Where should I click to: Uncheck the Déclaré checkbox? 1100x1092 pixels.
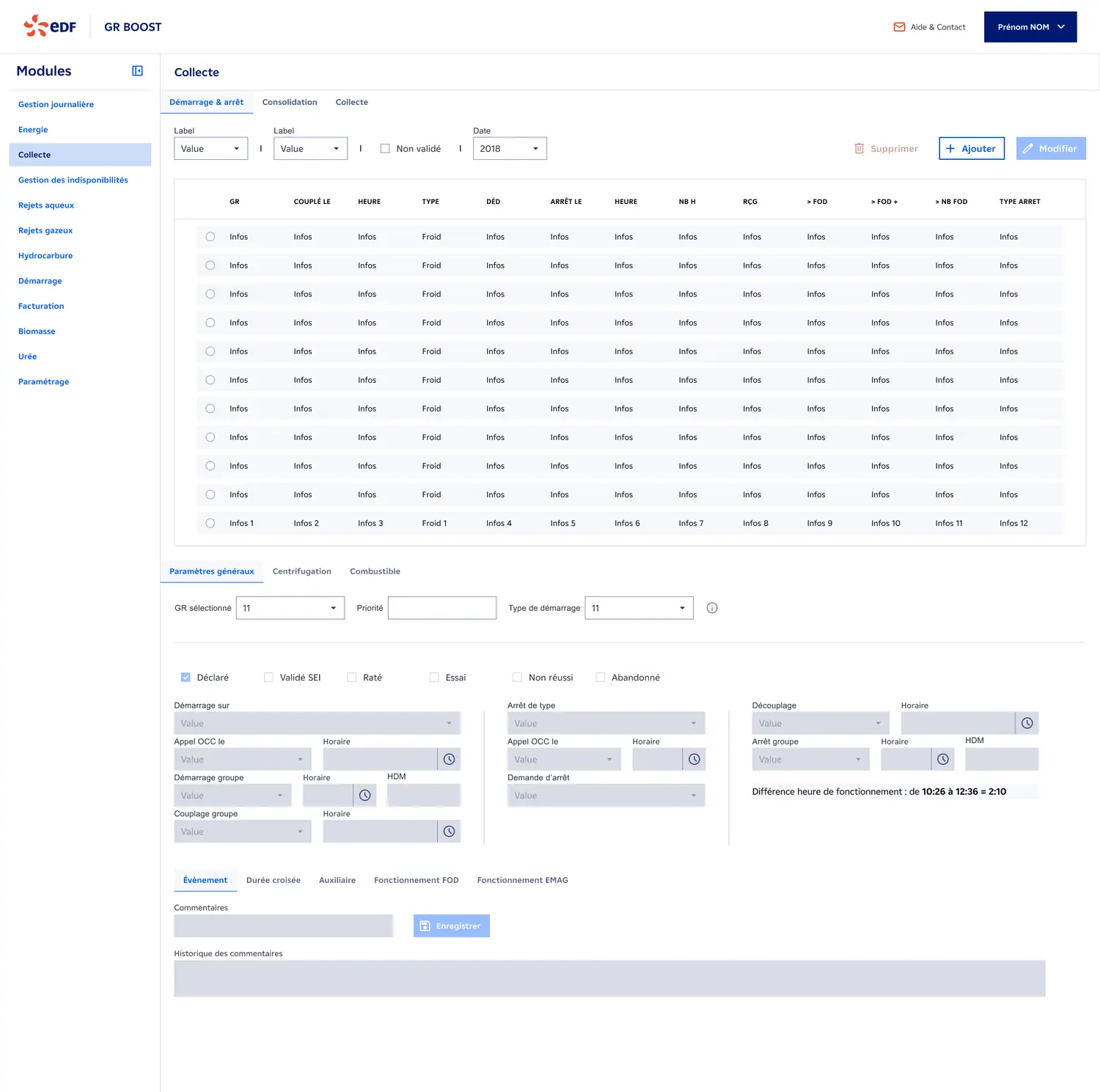(186, 678)
